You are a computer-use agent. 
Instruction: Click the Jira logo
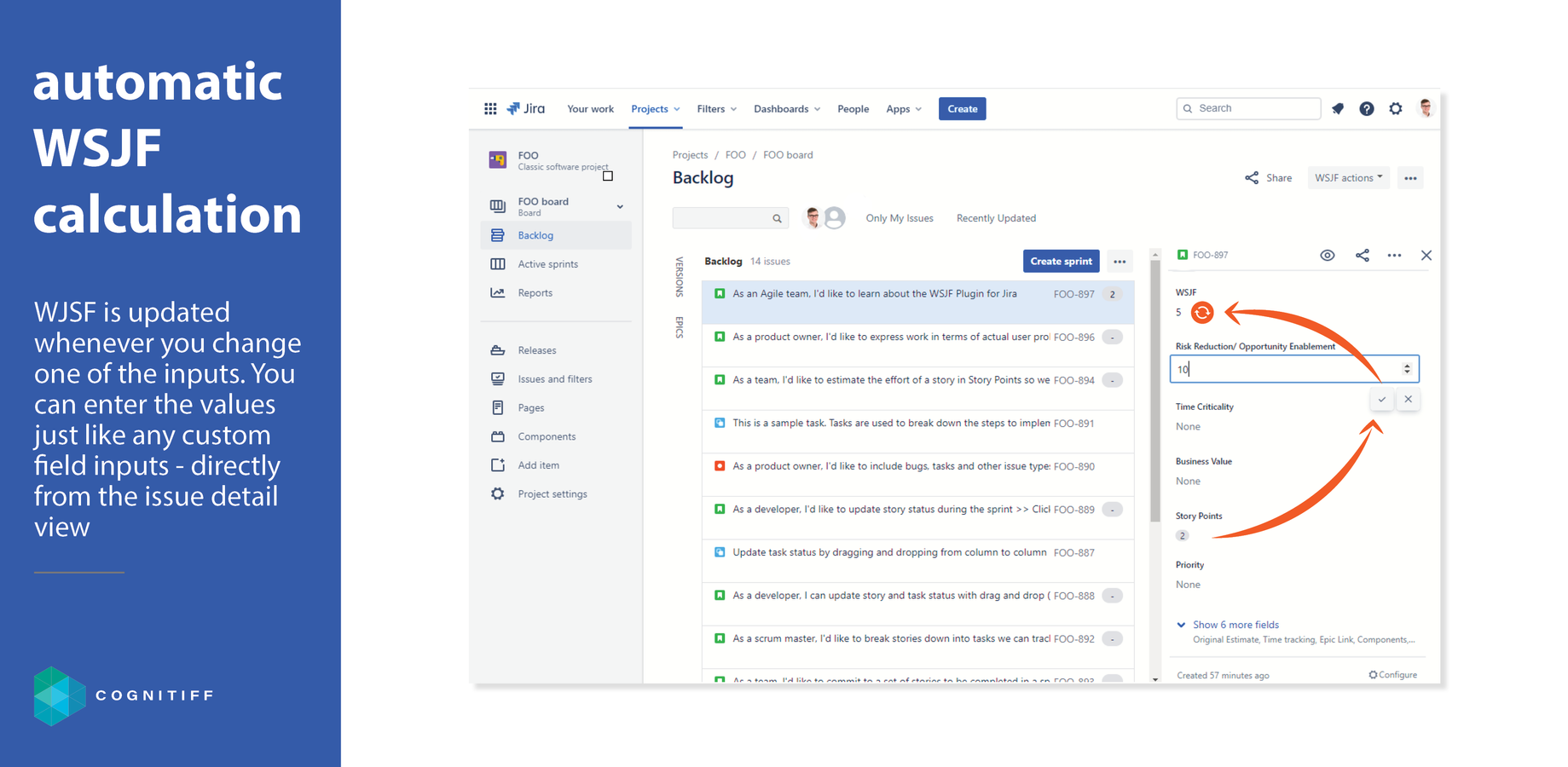[x=526, y=109]
